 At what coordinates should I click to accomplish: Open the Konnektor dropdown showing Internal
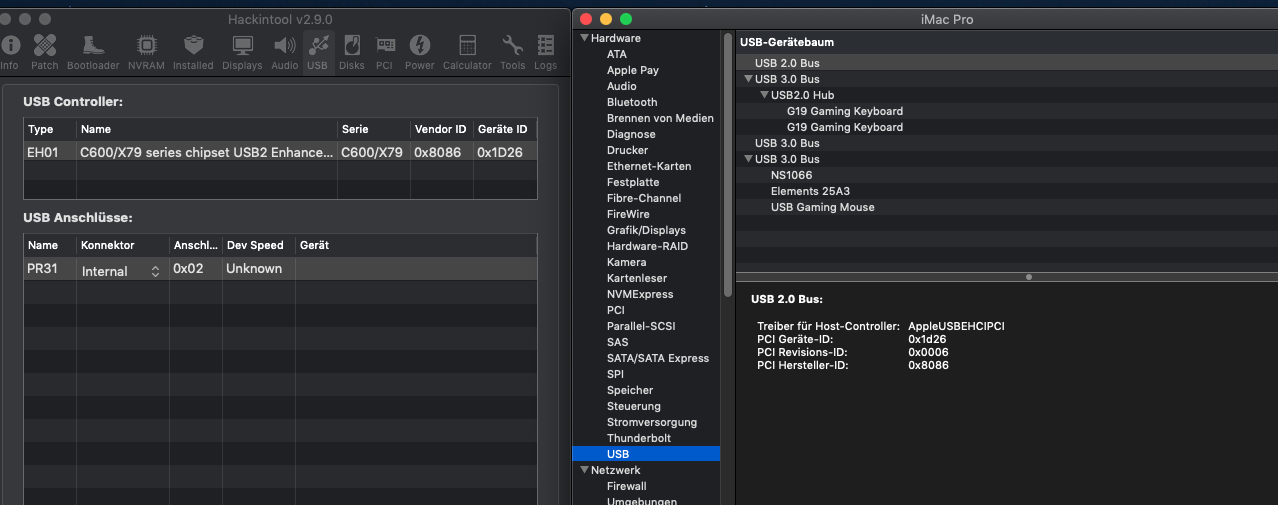coord(121,271)
